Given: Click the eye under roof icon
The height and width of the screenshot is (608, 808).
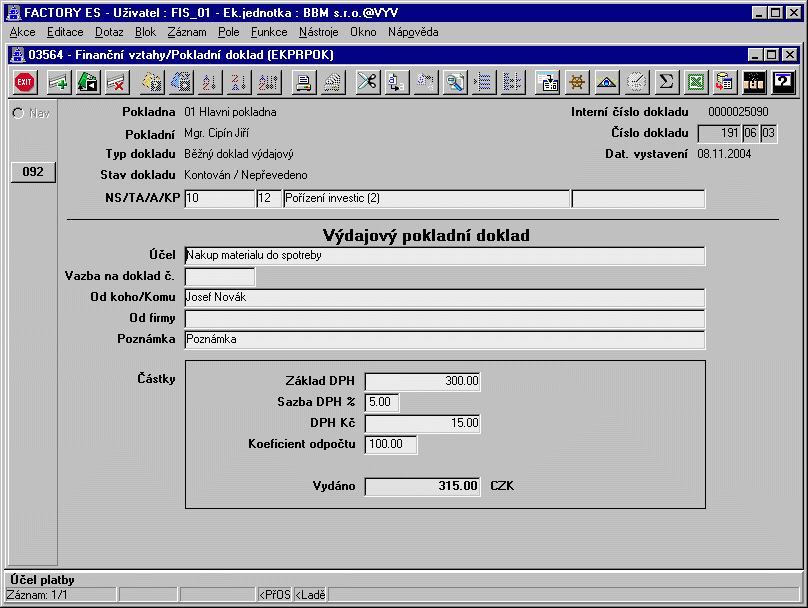Looking at the screenshot, I should 607,82.
